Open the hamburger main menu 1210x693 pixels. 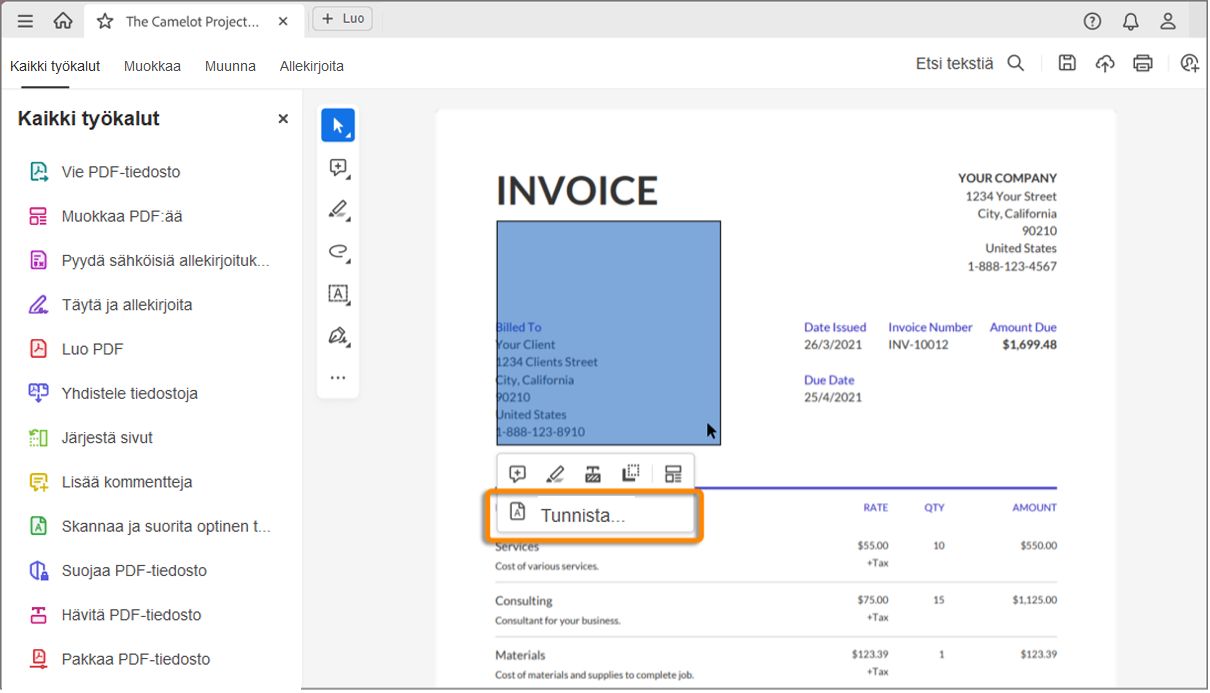[x=25, y=21]
